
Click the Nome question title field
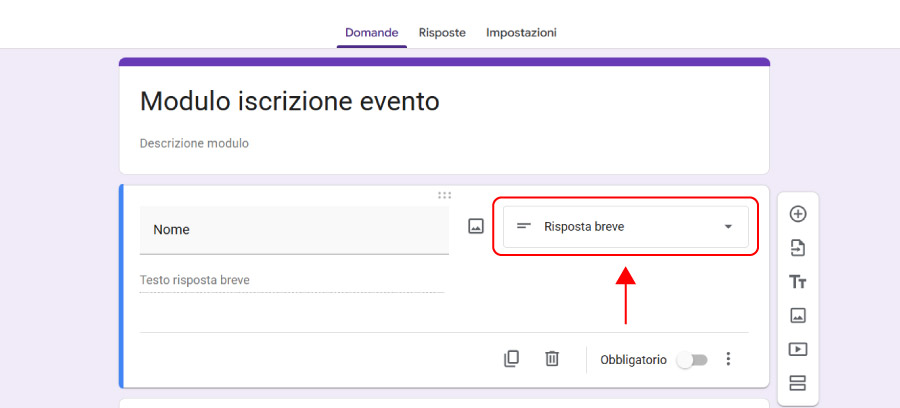point(294,230)
